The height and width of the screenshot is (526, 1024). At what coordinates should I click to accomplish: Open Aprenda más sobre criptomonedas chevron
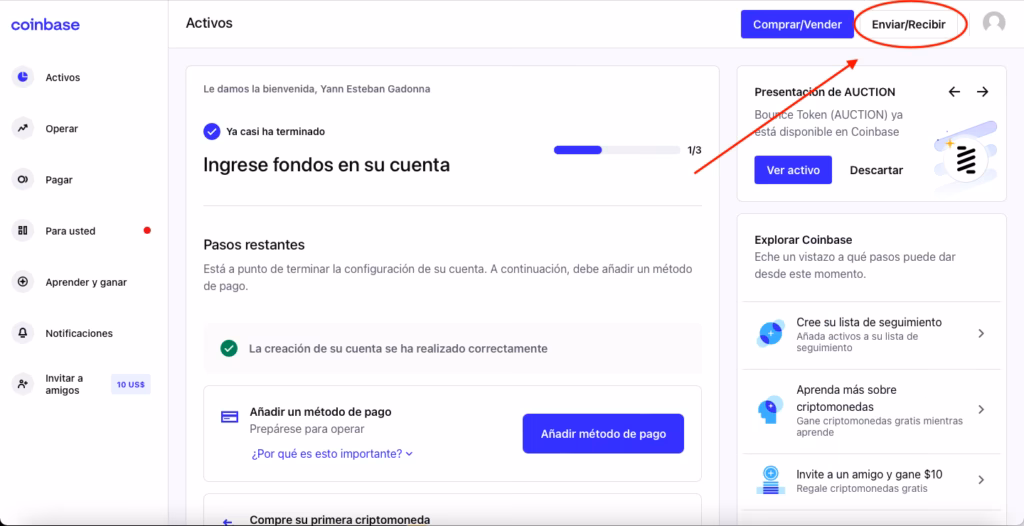(981, 410)
